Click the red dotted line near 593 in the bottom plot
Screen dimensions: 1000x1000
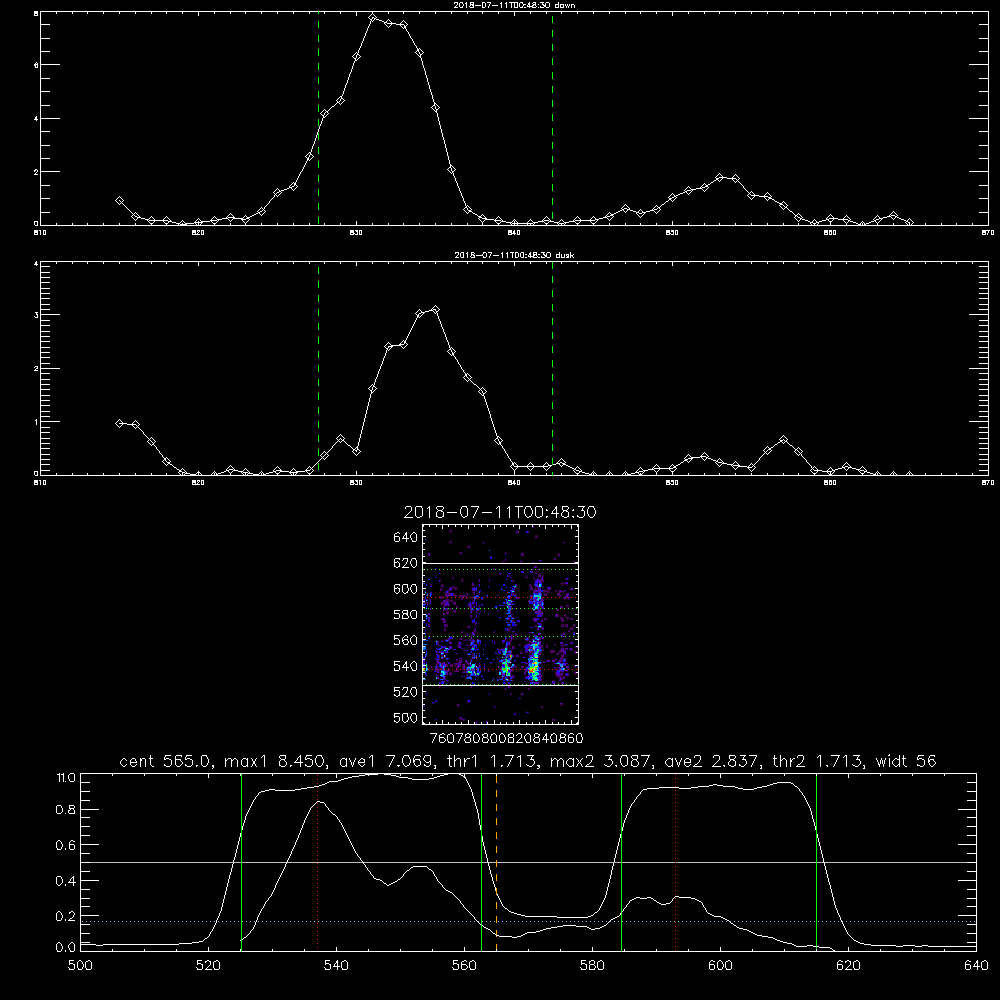click(x=675, y=862)
